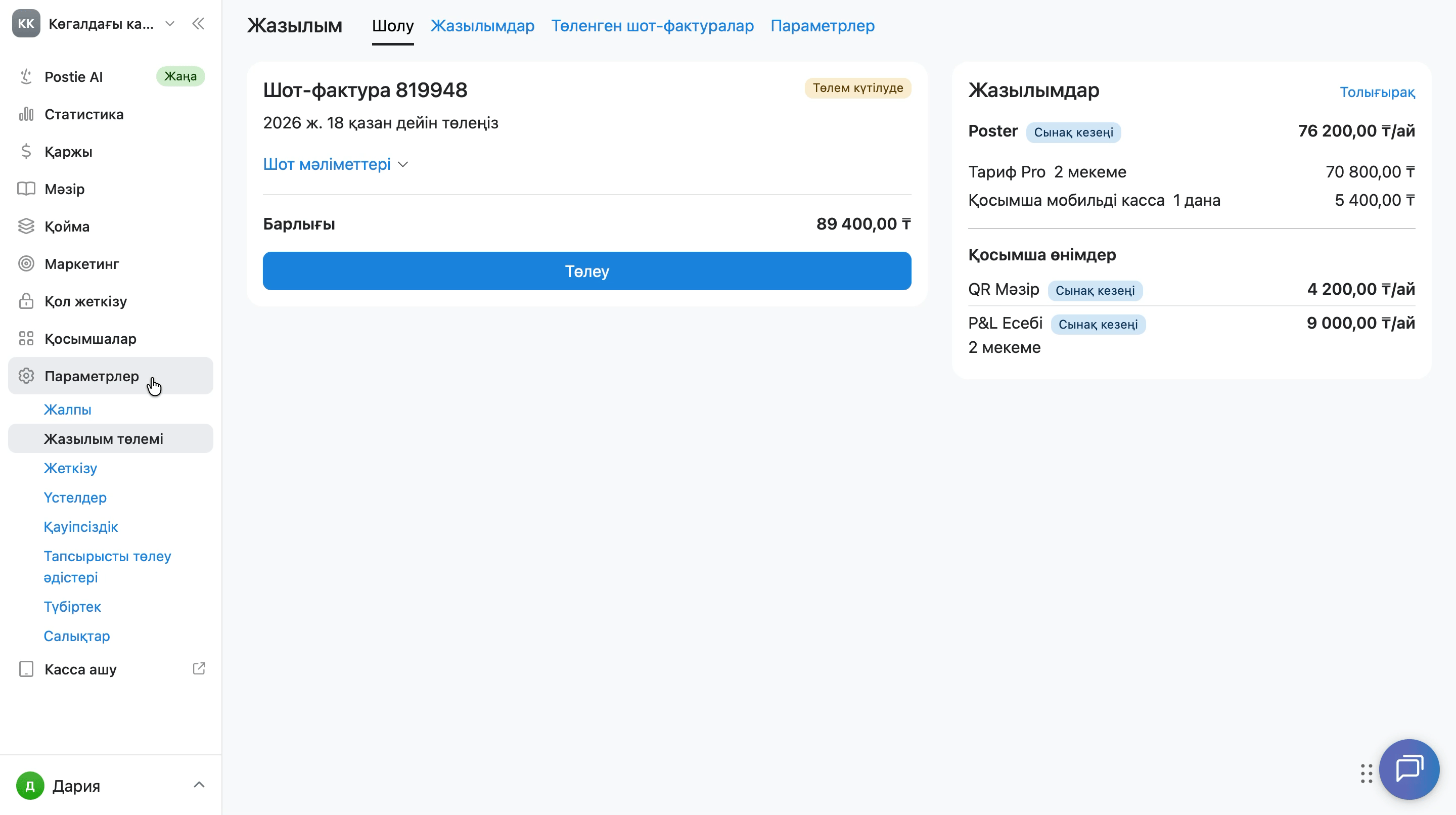Open the Толығырақ link
Screen dimensions: 1456x815
click(1377, 92)
